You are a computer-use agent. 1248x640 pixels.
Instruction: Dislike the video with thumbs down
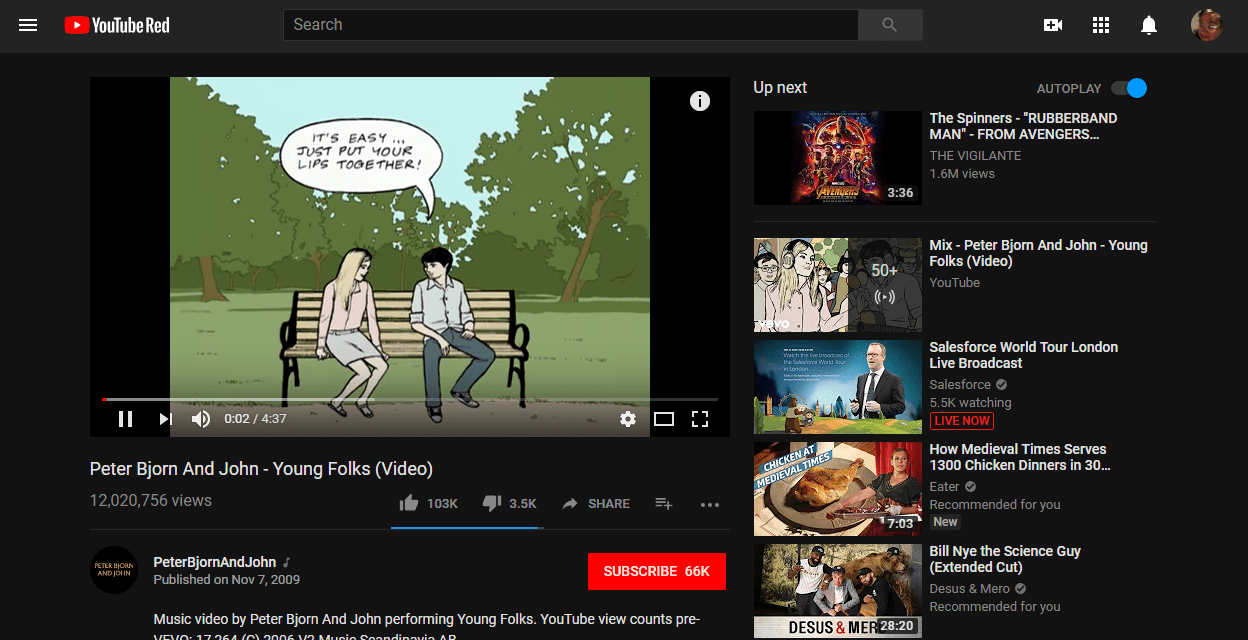(492, 503)
